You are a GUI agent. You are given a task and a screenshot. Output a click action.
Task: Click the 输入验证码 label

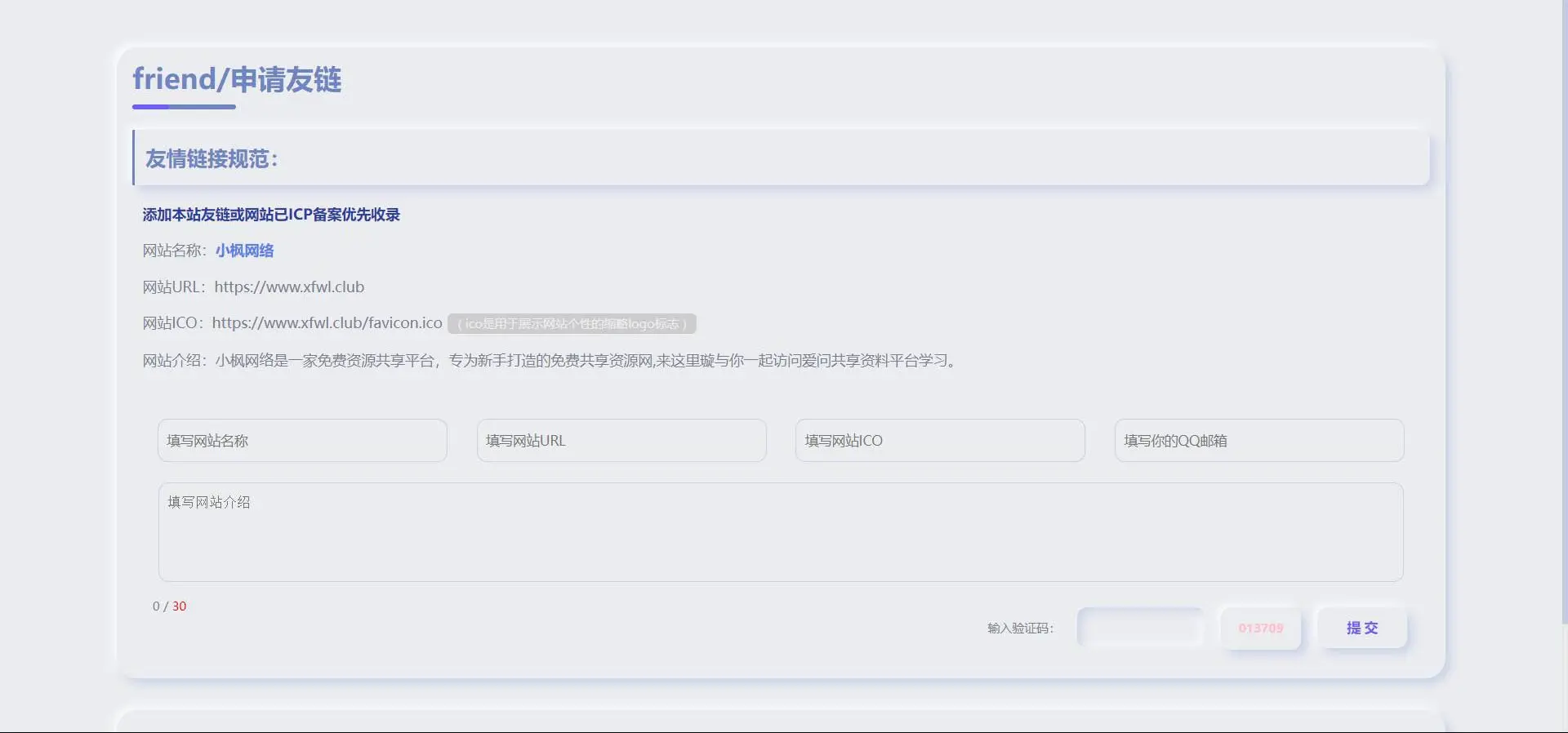(1020, 629)
